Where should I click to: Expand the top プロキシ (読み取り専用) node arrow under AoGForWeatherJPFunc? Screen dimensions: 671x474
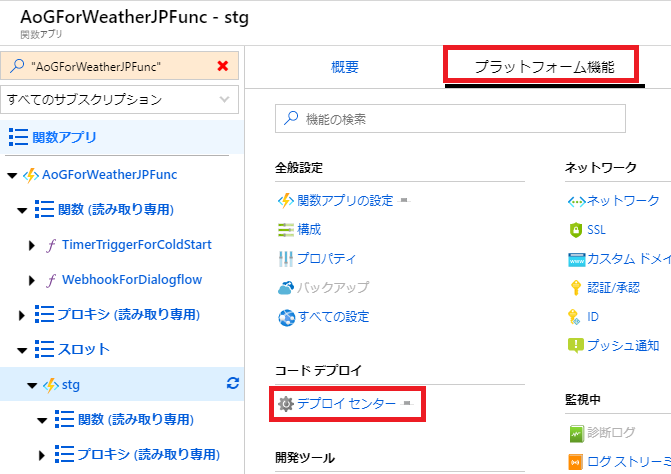pos(22,315)
